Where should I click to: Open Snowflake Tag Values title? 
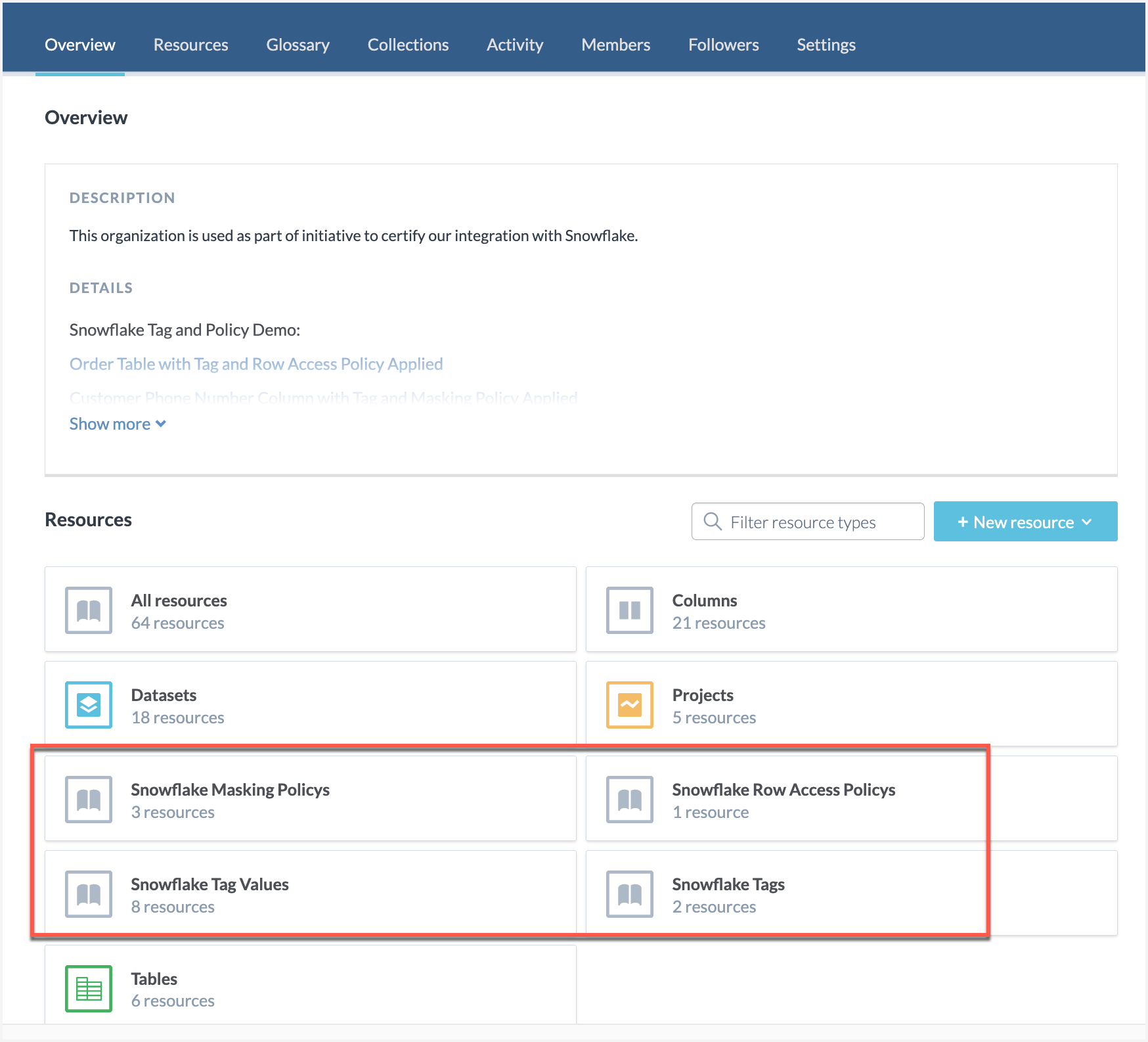pos(210,884)
